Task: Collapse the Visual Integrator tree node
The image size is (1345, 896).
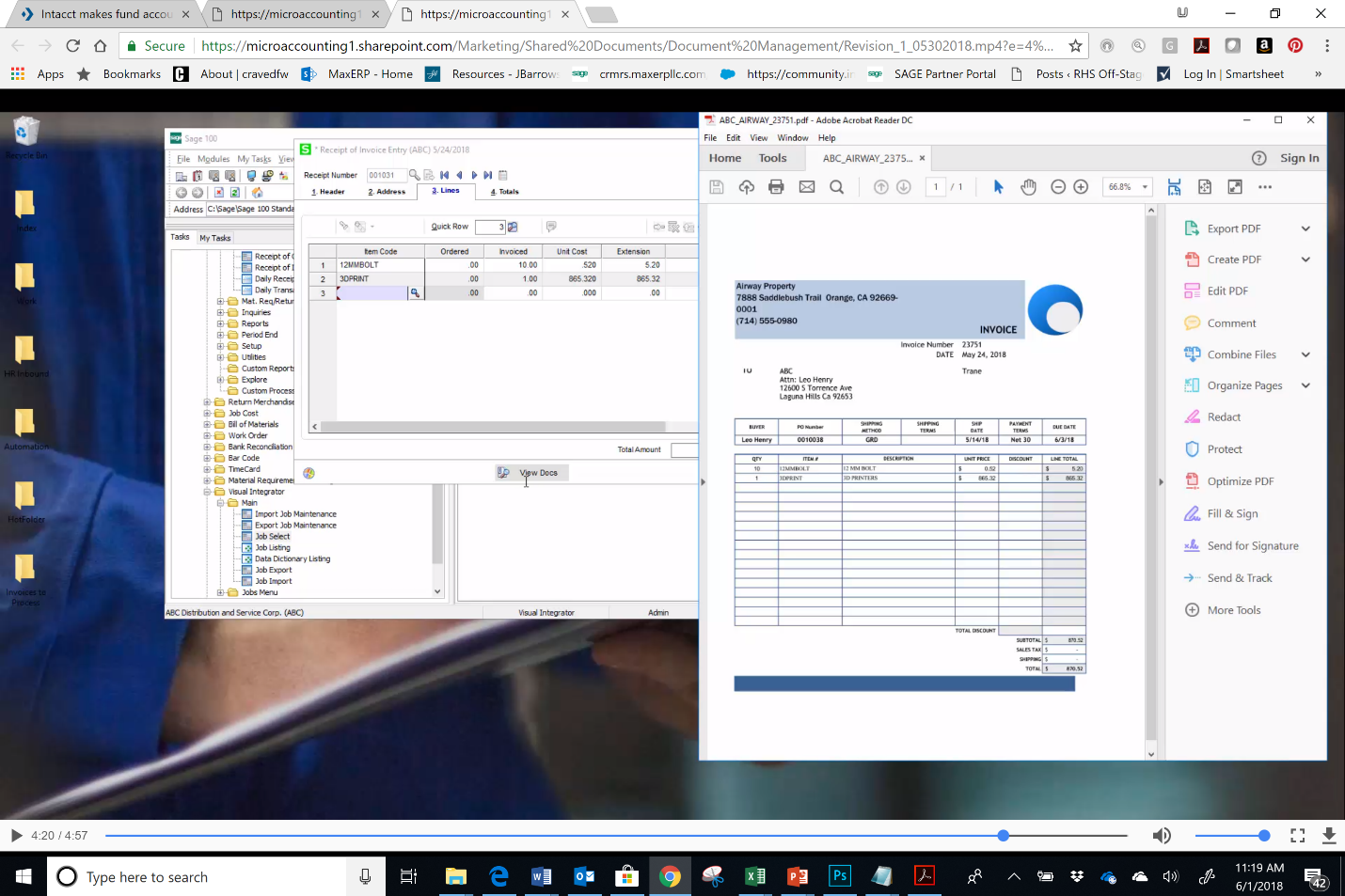Action: [208, 492]
